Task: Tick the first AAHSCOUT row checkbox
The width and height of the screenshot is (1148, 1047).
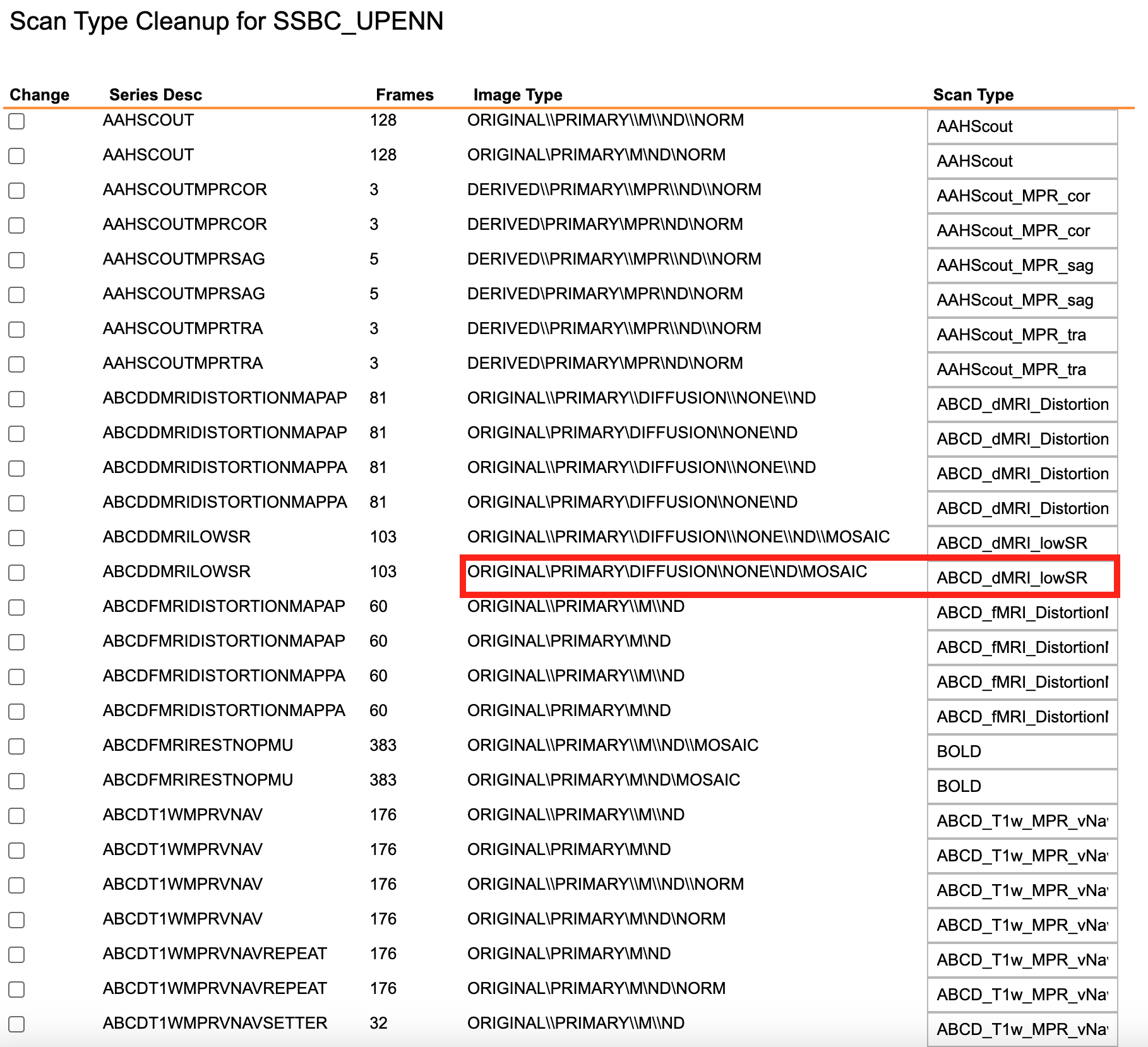Action: [x=16, y=121]
